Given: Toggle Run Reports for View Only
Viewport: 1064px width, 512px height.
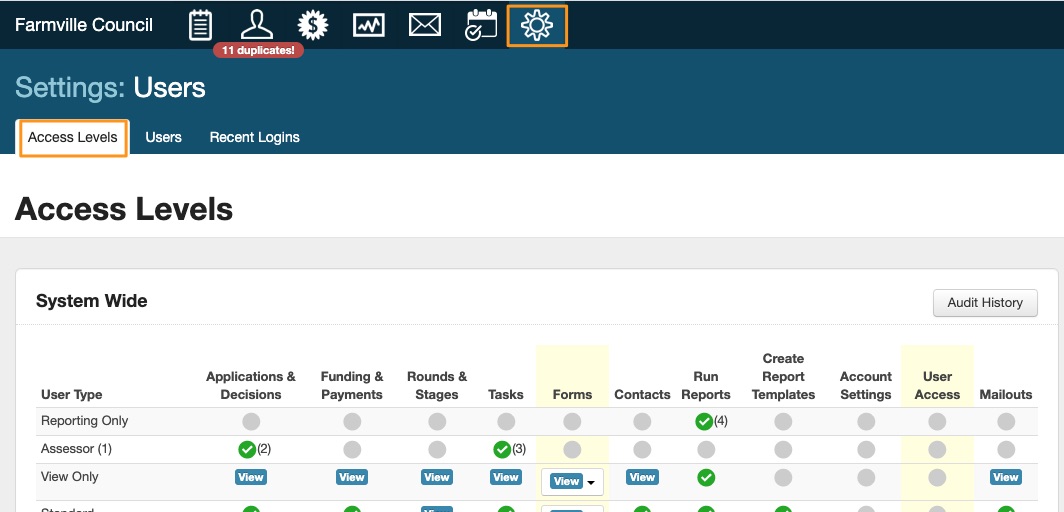Looking at the screenshot, I should (x=706, y=478).
